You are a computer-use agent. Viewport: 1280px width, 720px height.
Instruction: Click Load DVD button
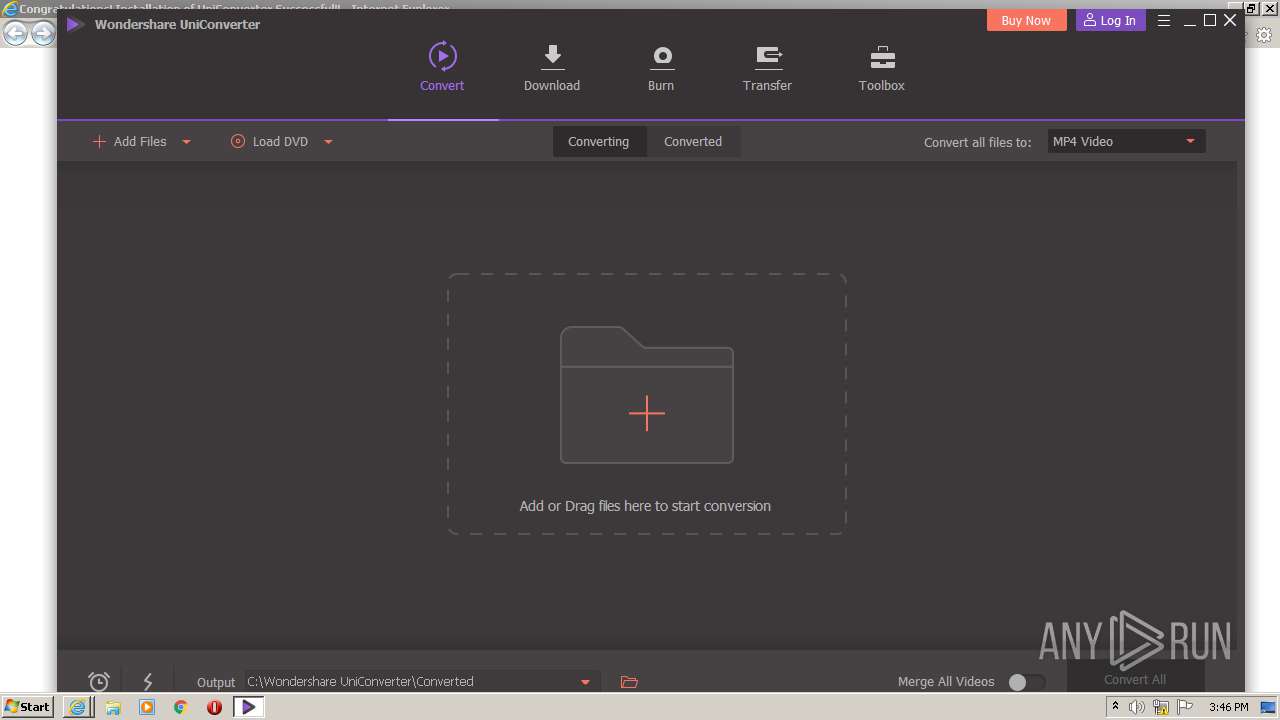[269, 141]
